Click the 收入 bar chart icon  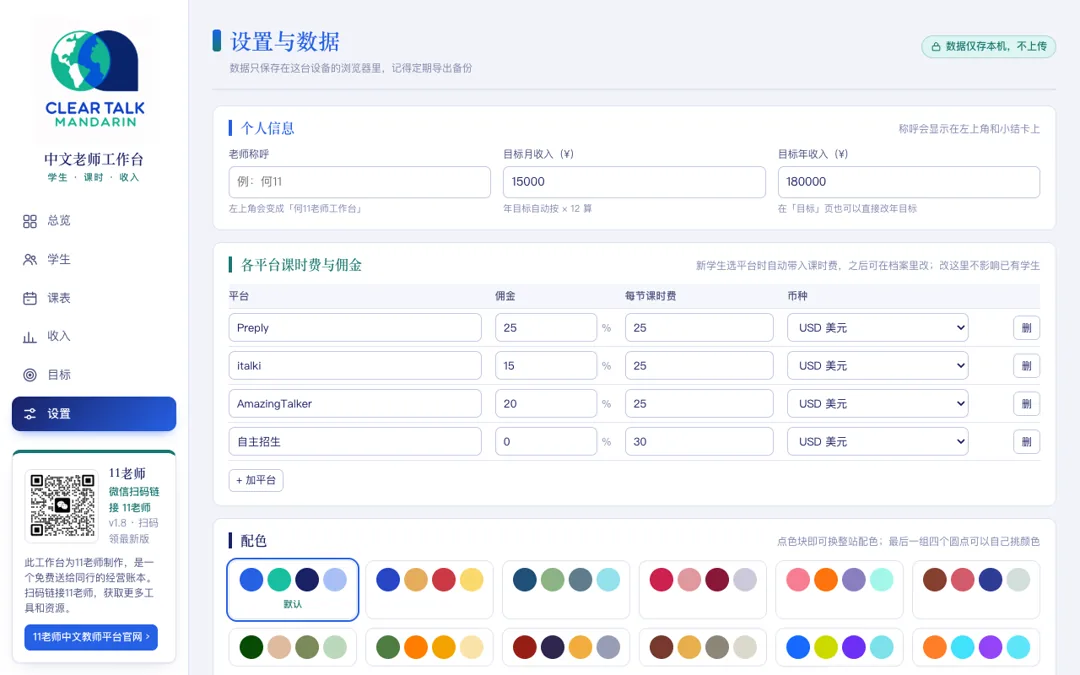coord(30,337)
